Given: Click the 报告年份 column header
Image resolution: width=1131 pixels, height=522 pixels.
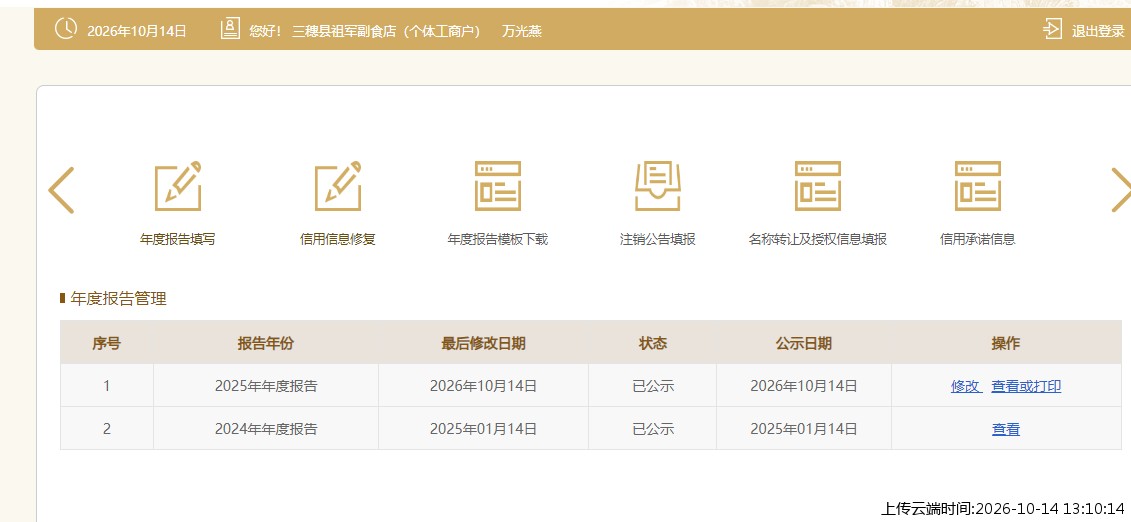Looking at the screenshot, I should coord(266,343).
